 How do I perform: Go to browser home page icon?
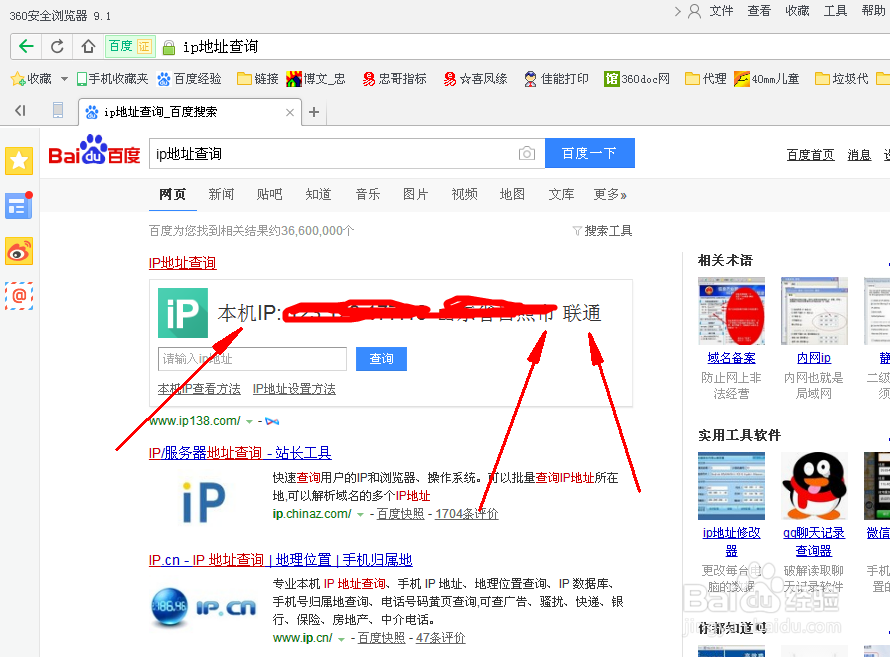click(88, 46)
